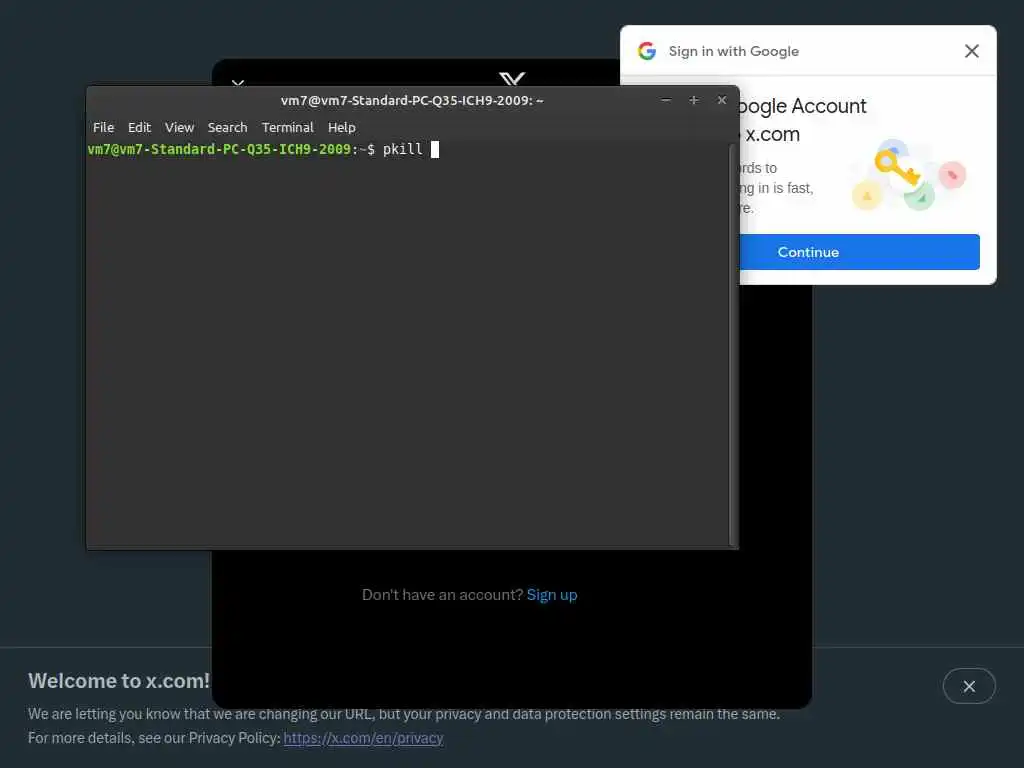Click the "Sign in with Google" header text
1024x768 pixels.
733,51
